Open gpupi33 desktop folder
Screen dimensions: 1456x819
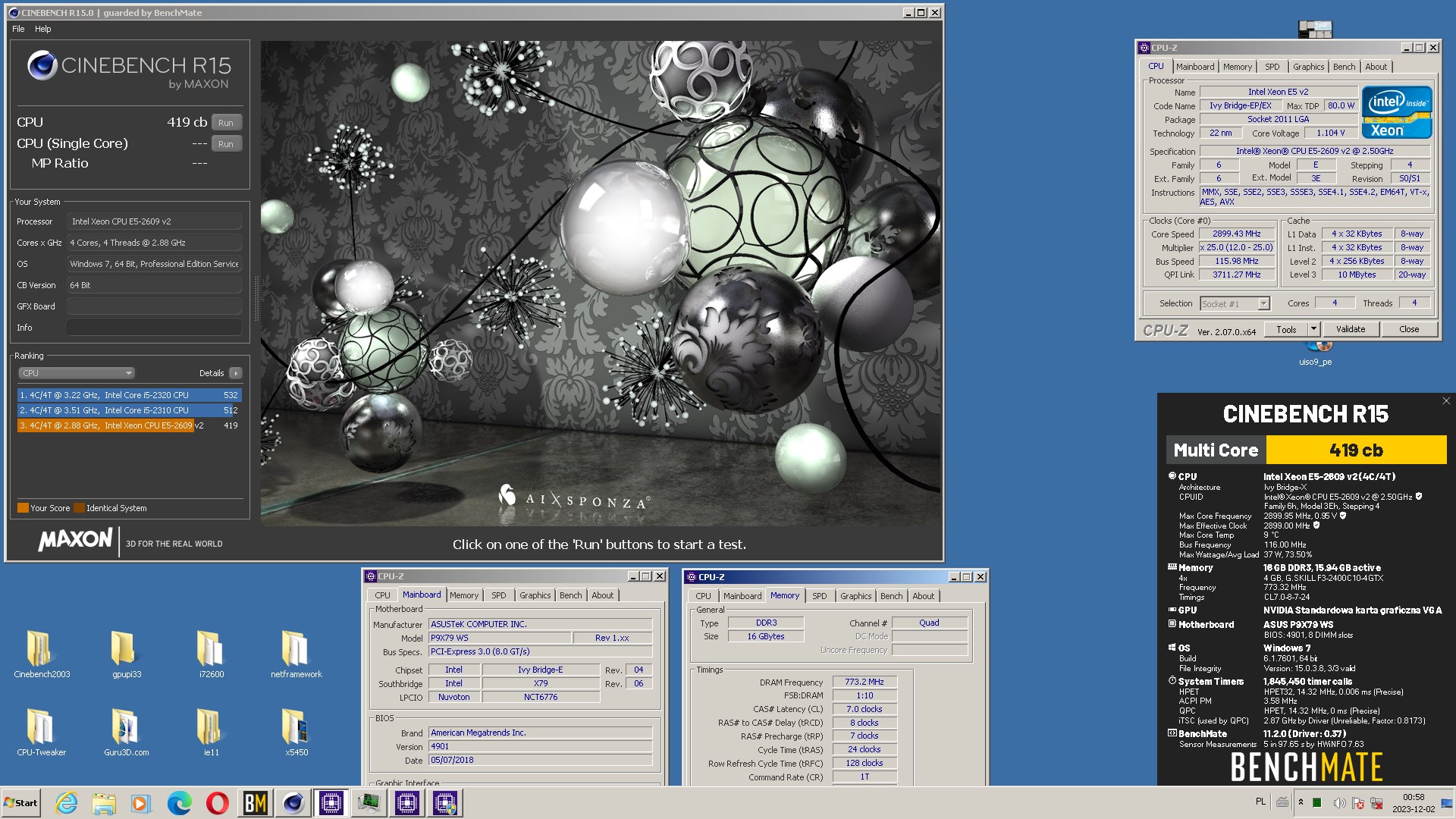click(127, 654)
